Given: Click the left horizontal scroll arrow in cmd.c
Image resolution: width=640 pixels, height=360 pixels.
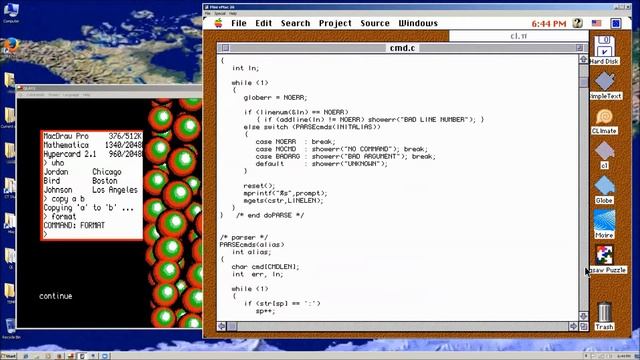Looking at the screenshot, I should pyautogui.click(x=222, y=326).
